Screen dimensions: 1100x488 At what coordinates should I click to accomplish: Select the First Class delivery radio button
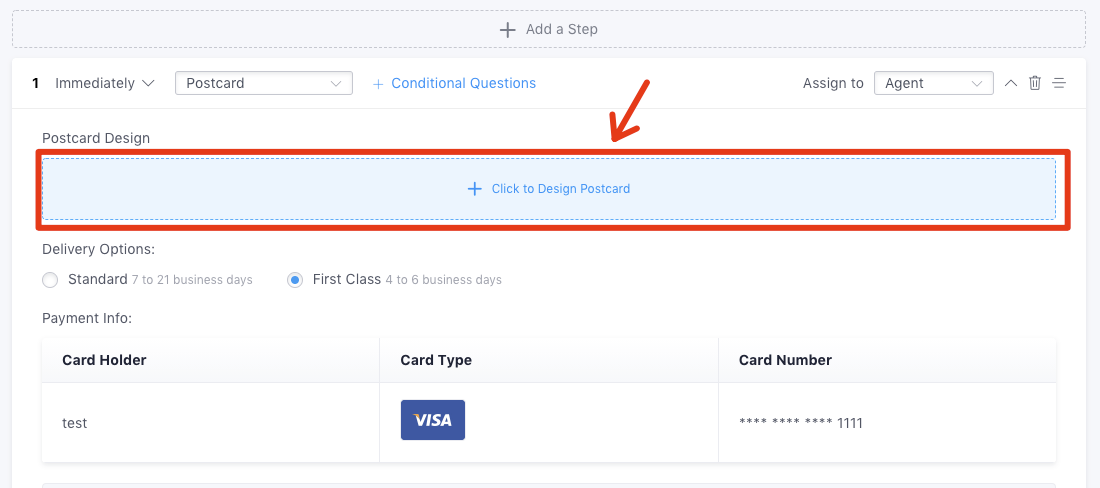295,280
